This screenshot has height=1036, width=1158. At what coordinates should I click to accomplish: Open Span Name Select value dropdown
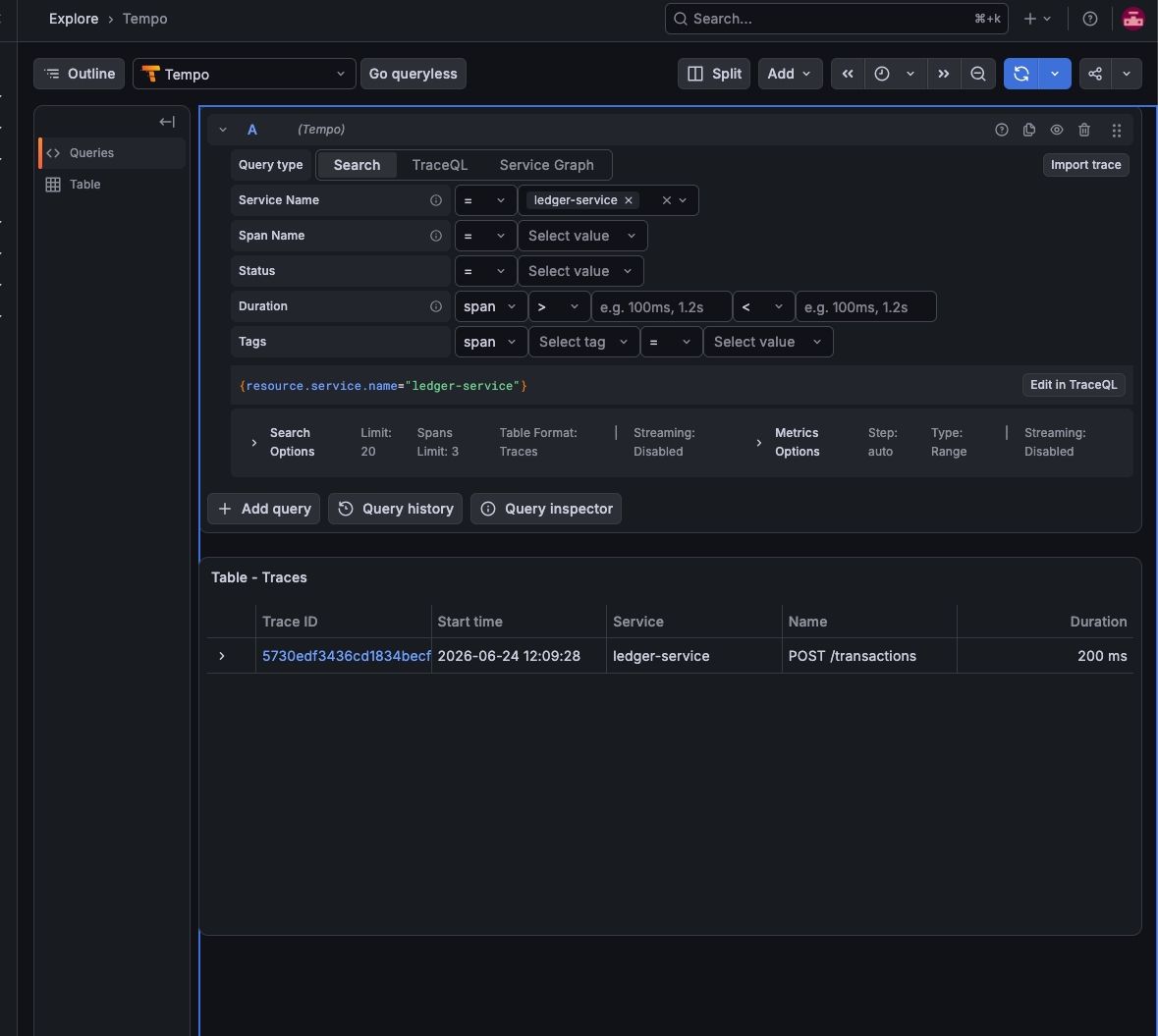[x=582, y=236]
